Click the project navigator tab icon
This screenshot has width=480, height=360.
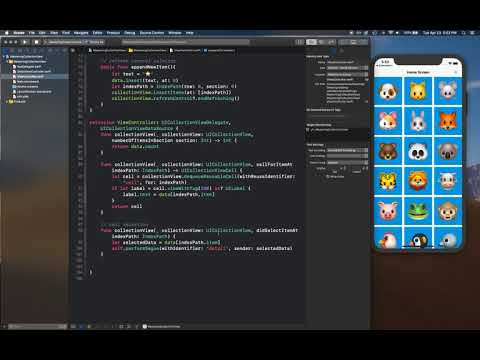pos(6,50)
